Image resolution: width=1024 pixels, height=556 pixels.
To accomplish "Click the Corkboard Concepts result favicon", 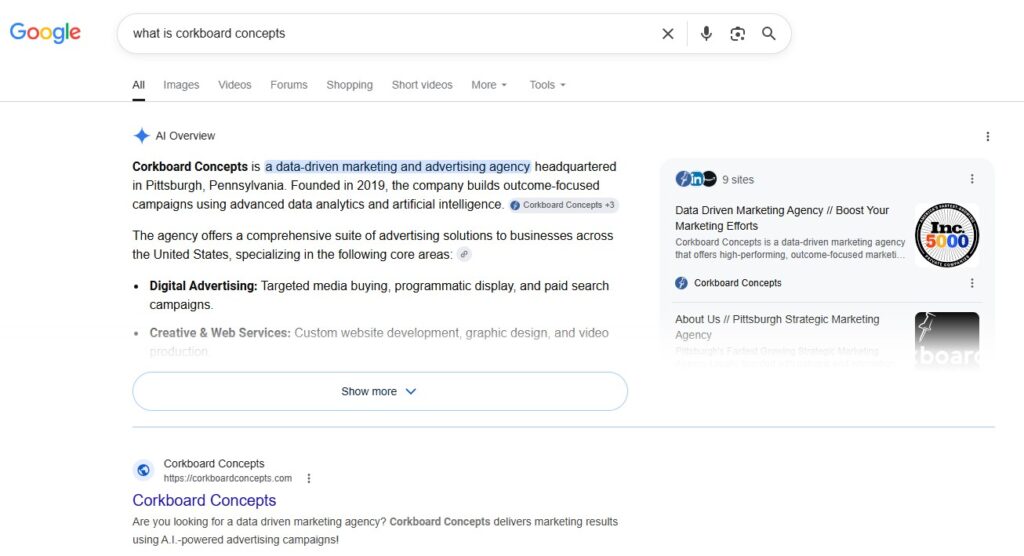I will coord(144,470).
